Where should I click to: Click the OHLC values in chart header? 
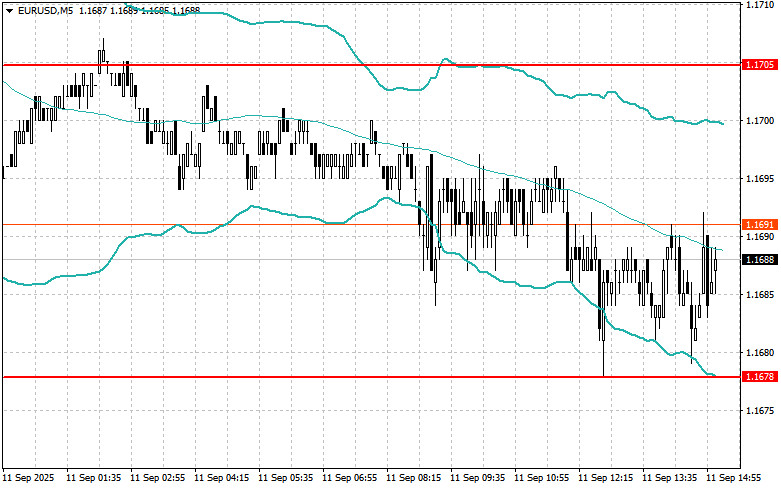139,10
